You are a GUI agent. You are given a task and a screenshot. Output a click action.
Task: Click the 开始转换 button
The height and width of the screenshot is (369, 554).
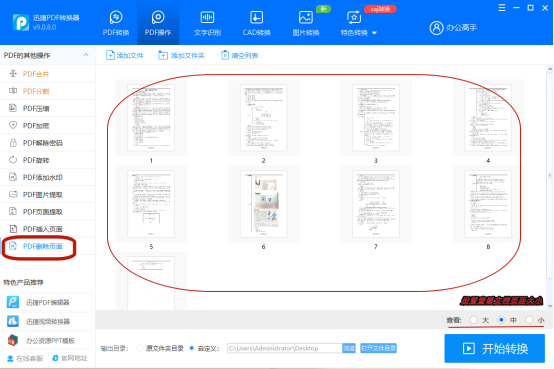(x=494, y=348)
